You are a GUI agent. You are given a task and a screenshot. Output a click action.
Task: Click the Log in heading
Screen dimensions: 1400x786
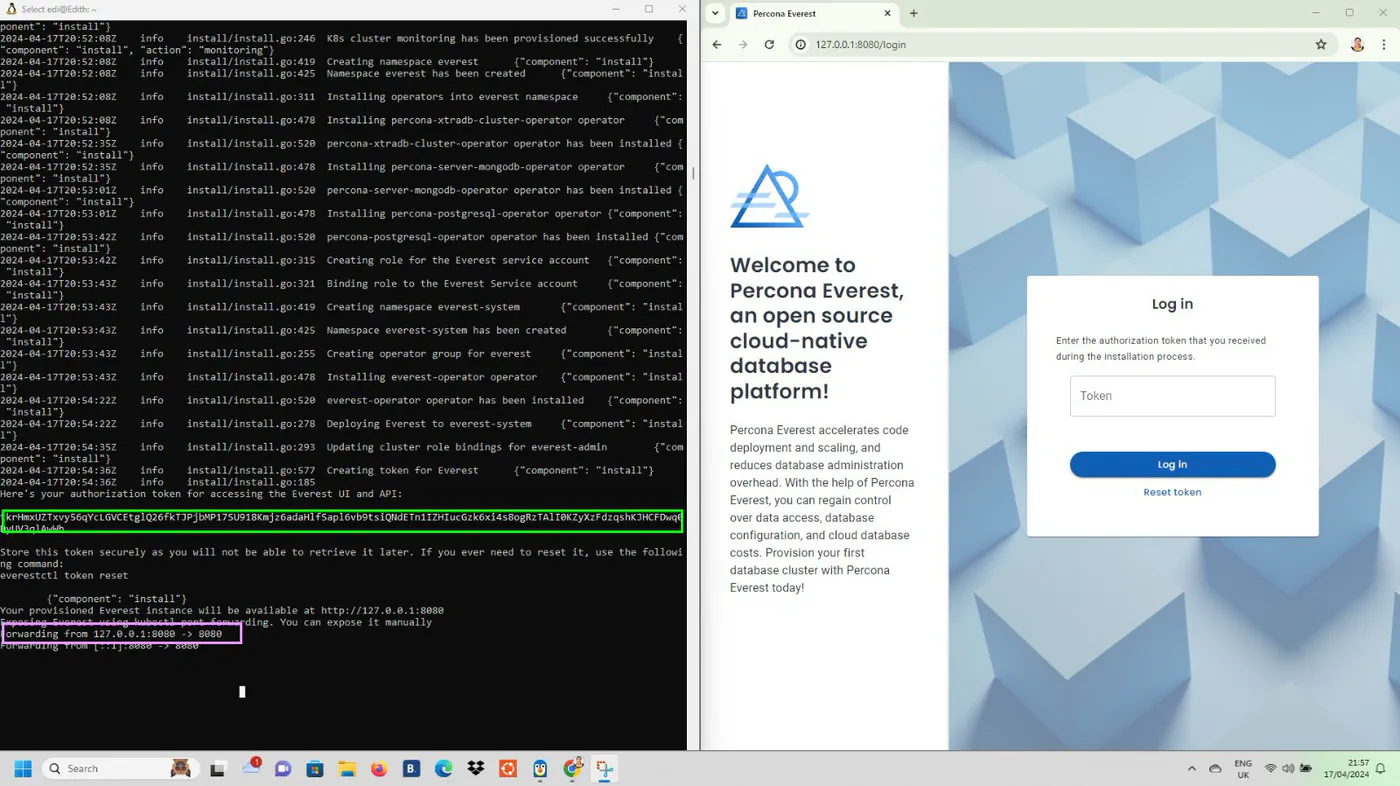pyautogui.click(x=1172, y=304)
